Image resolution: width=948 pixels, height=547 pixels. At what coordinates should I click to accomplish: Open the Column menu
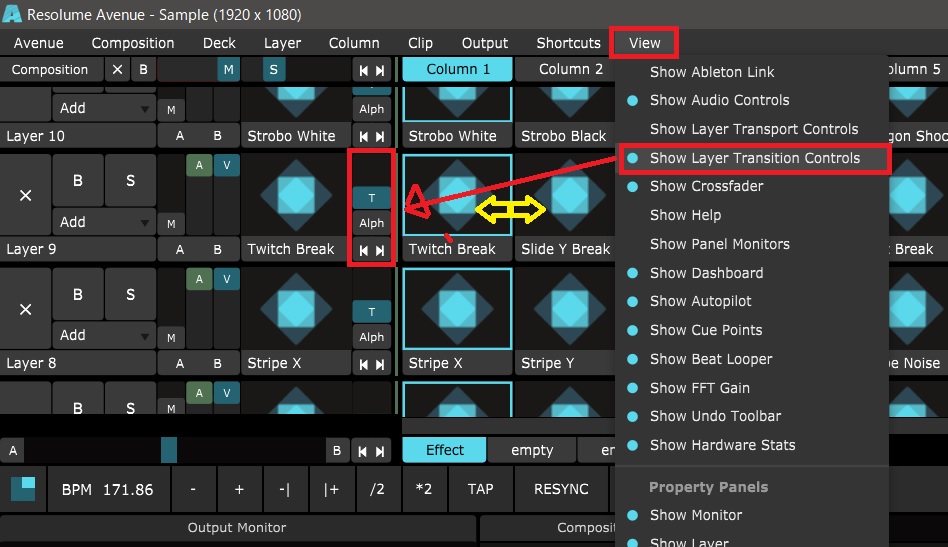354,43
